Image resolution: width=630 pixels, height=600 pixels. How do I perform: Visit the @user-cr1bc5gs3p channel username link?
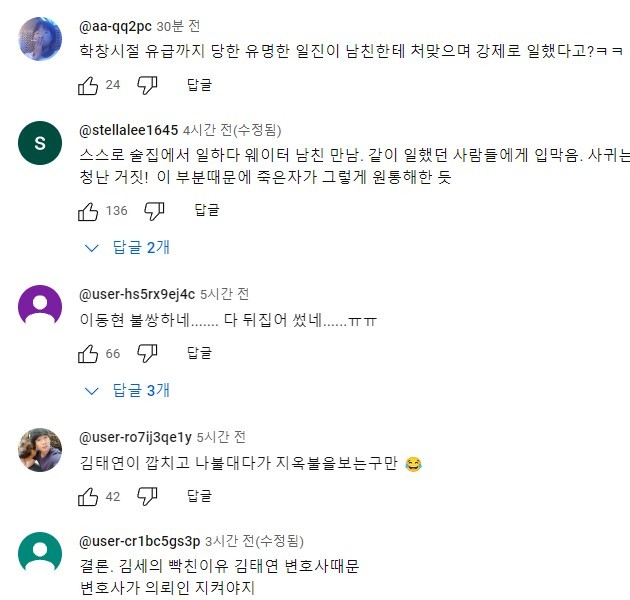click(x=139, y=541)
